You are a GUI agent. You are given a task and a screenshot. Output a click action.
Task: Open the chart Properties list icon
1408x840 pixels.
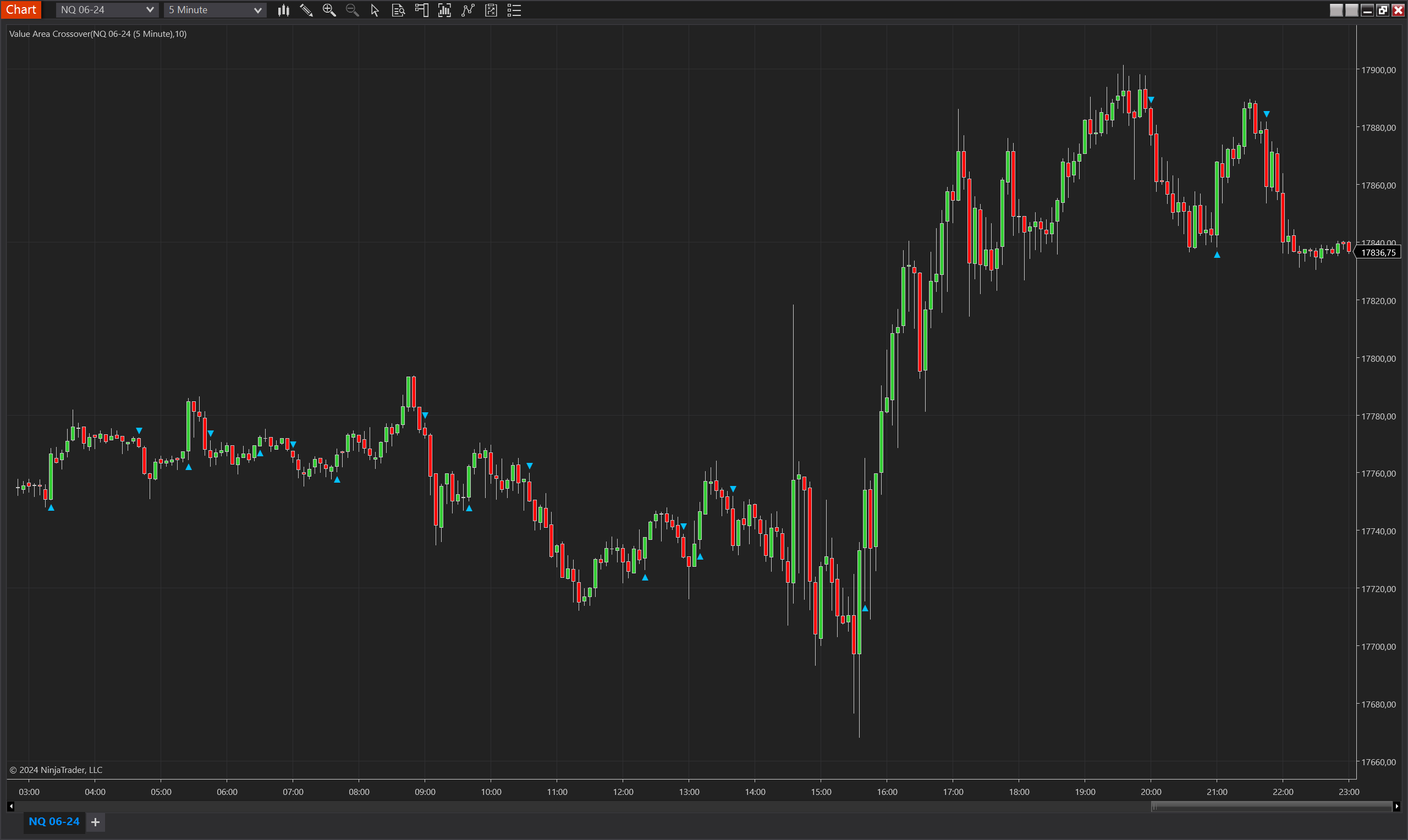pos(514,10)
